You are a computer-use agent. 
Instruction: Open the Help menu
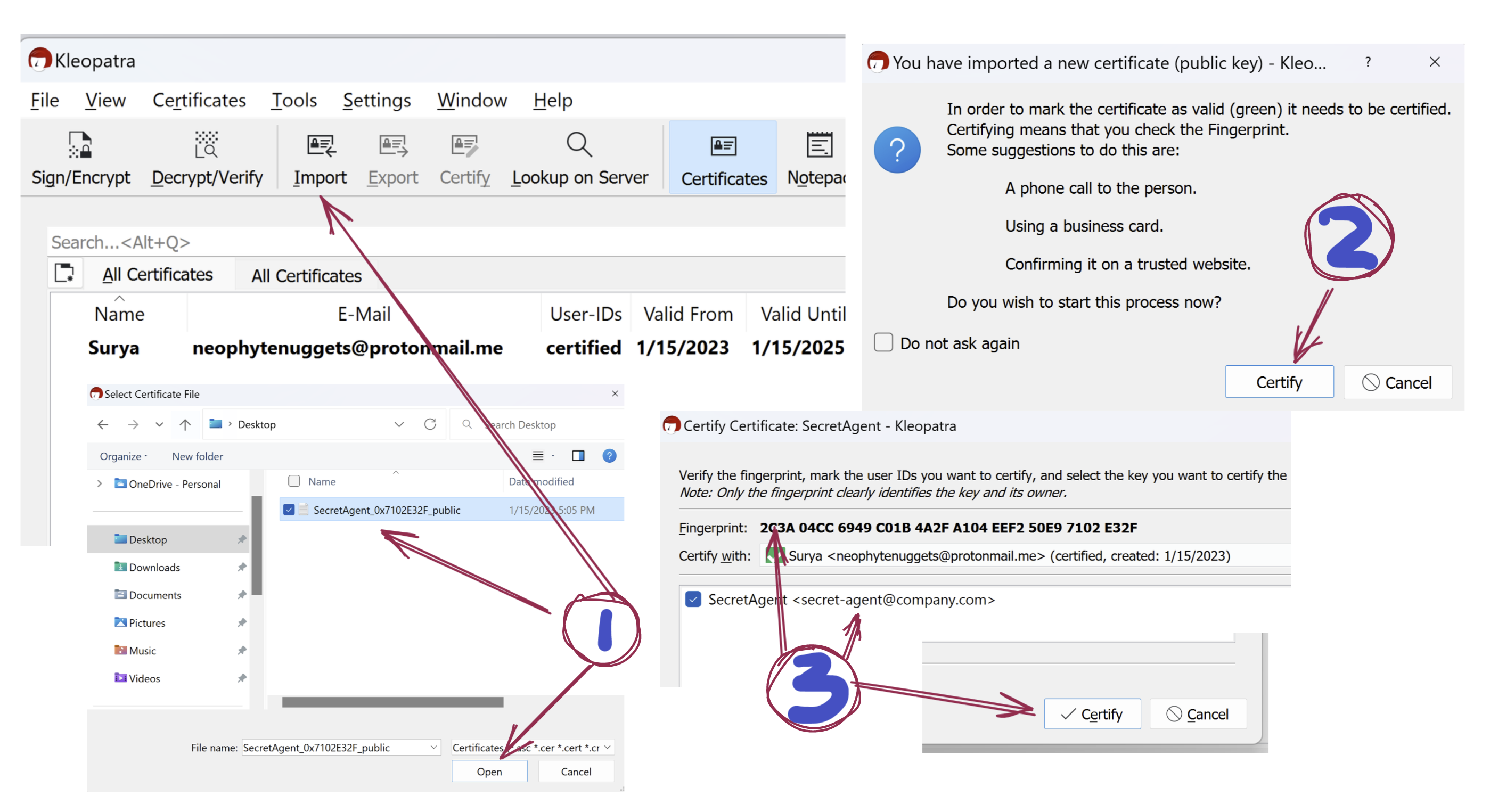click(553, 100)
